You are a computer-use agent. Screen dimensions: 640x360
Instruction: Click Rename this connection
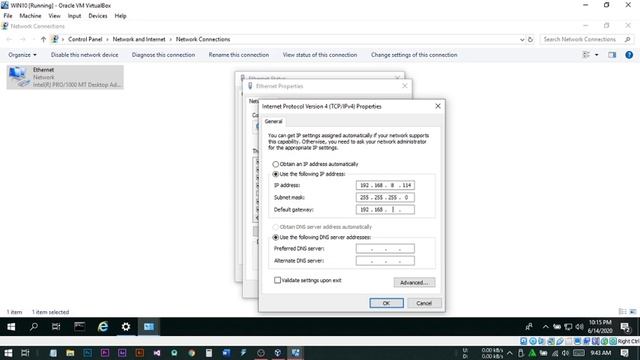pos(239,55)
